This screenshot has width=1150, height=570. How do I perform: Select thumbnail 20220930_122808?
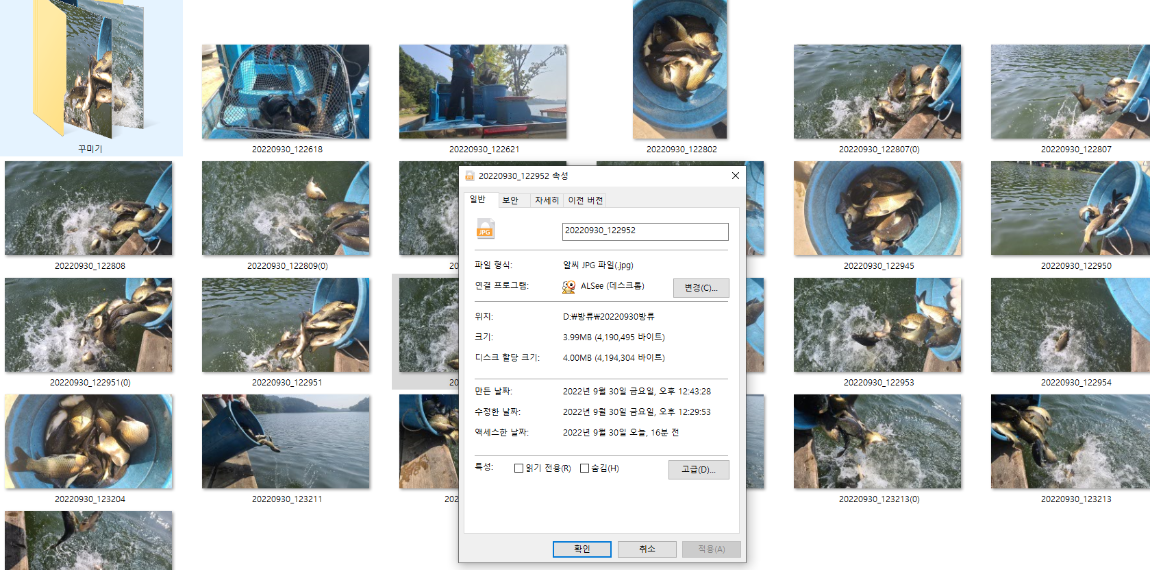point(89,208)
